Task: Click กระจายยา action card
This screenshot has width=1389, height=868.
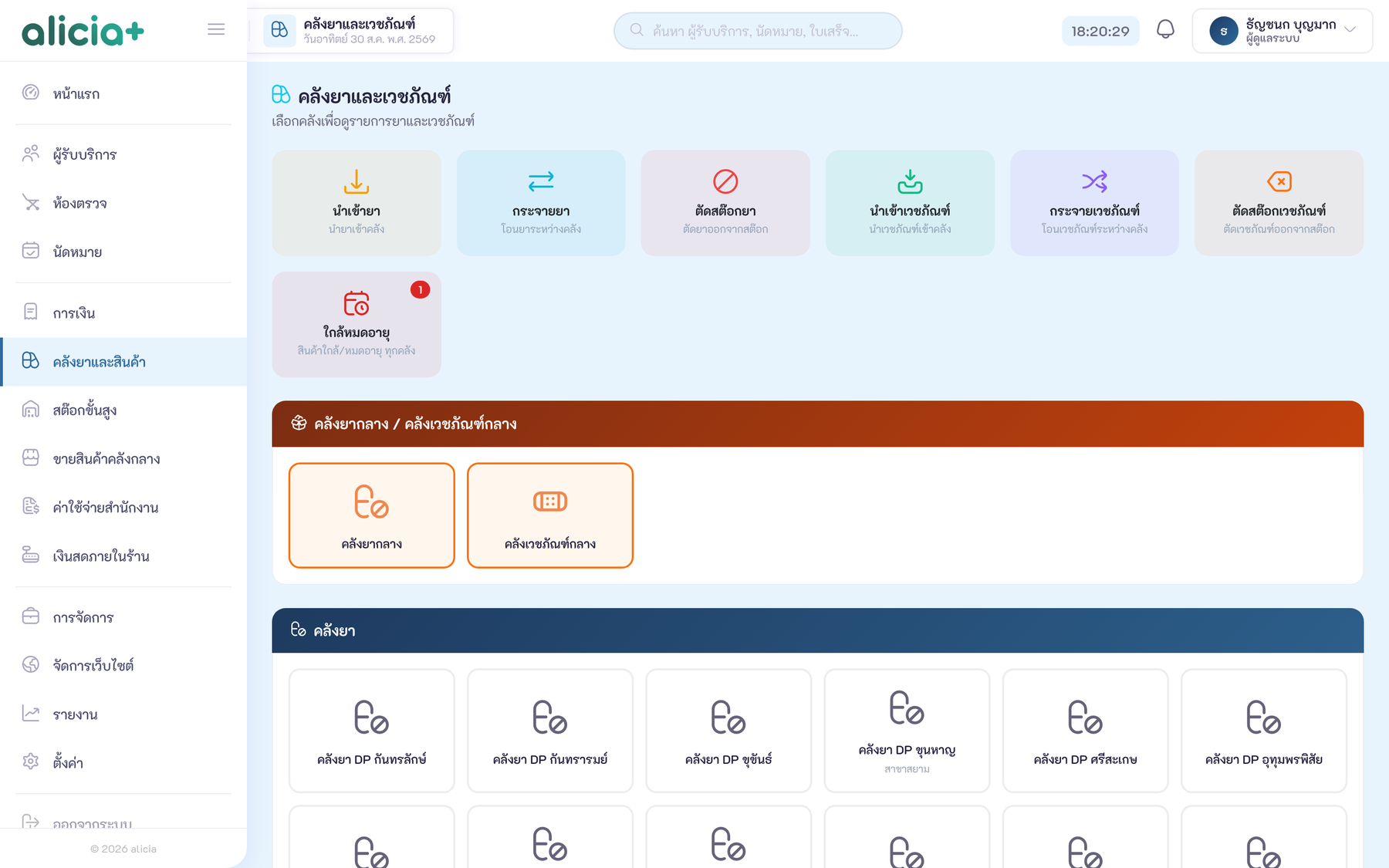Action: pos(541,203)
